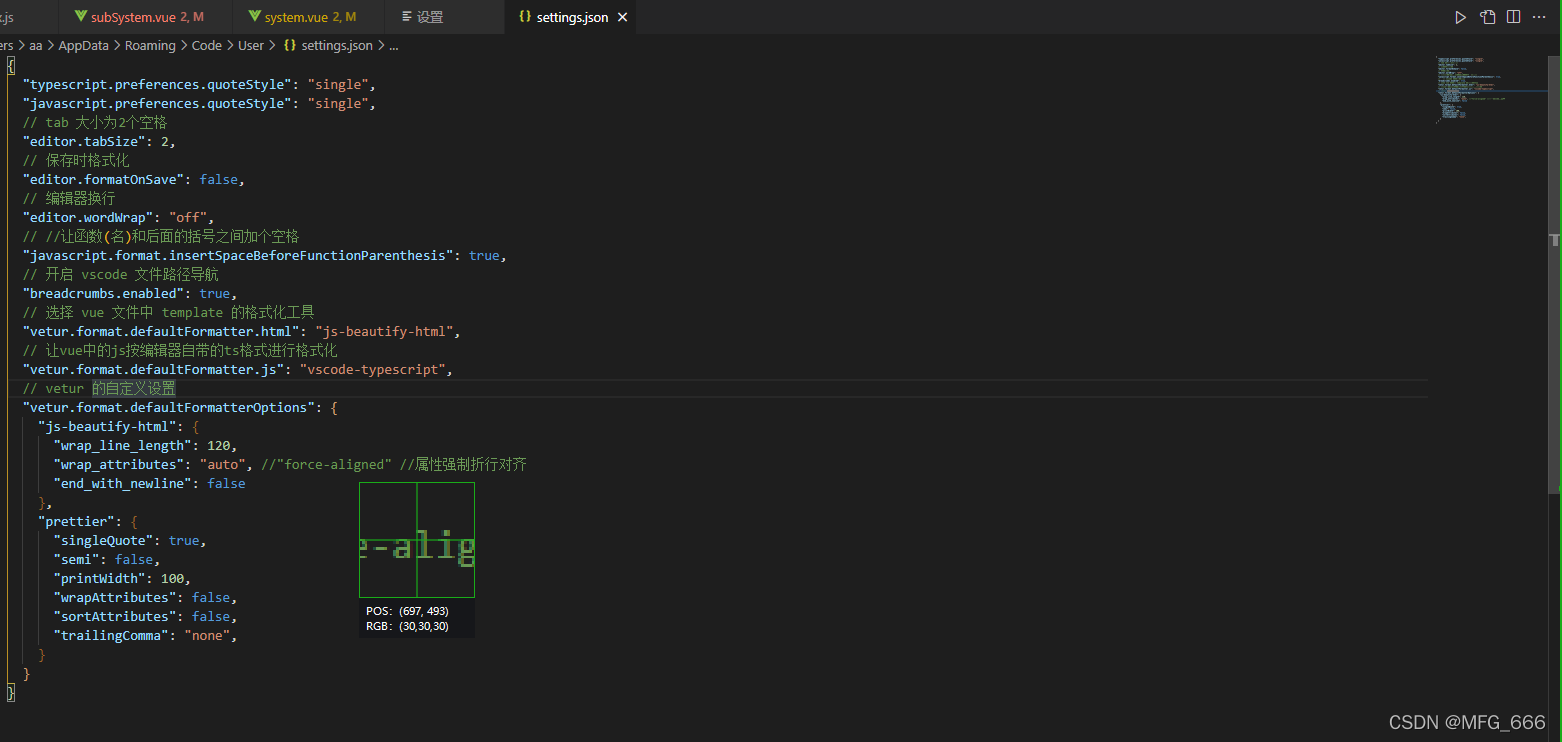Click the "js-beautify-html" formatter value string

pyautogui.click(x=384, y=331)
